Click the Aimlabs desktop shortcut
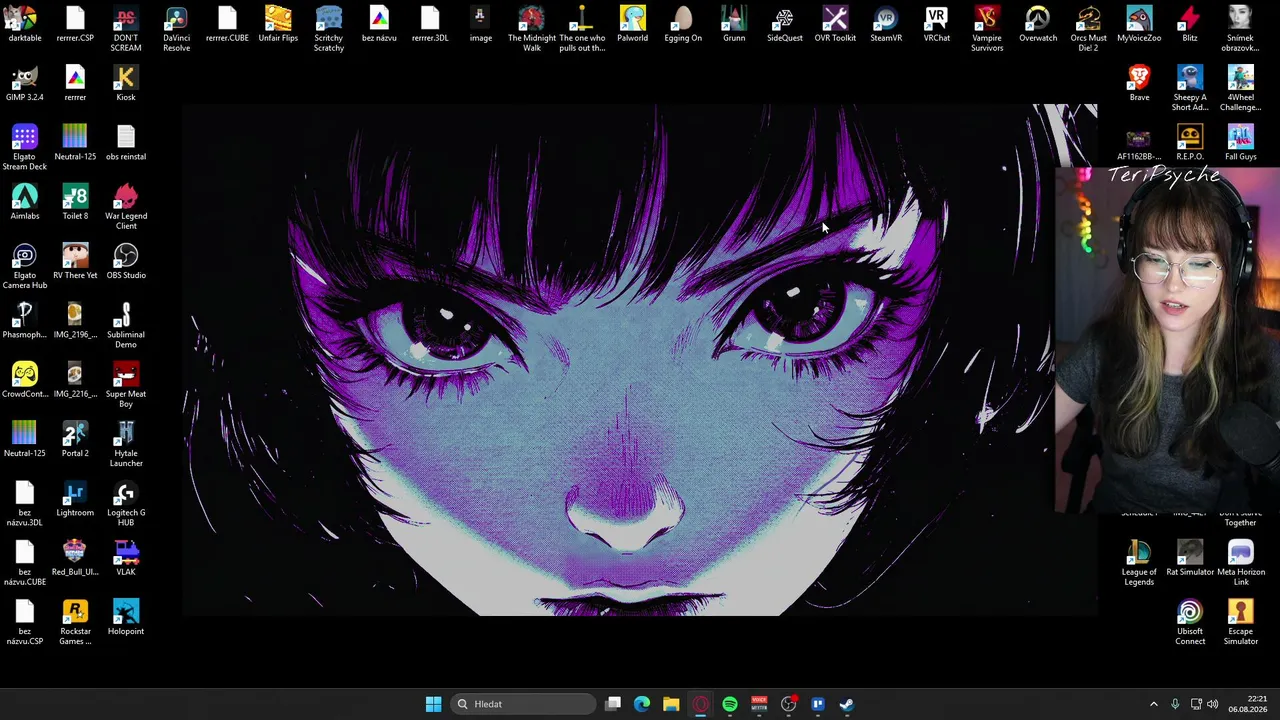This screenshot has height=720, width=1280. click(x=24, y=203)
